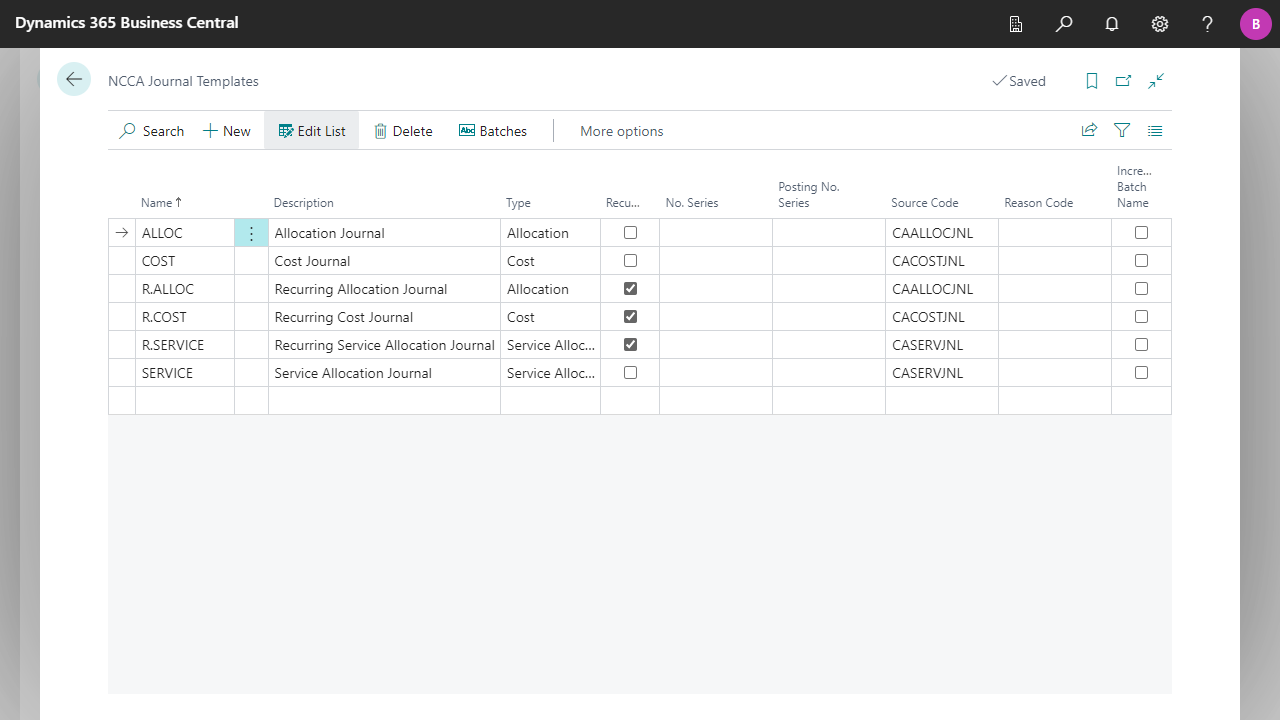Open the list view layout icon
Screen dimensions: 1280x720
(x=1155, y=130)
